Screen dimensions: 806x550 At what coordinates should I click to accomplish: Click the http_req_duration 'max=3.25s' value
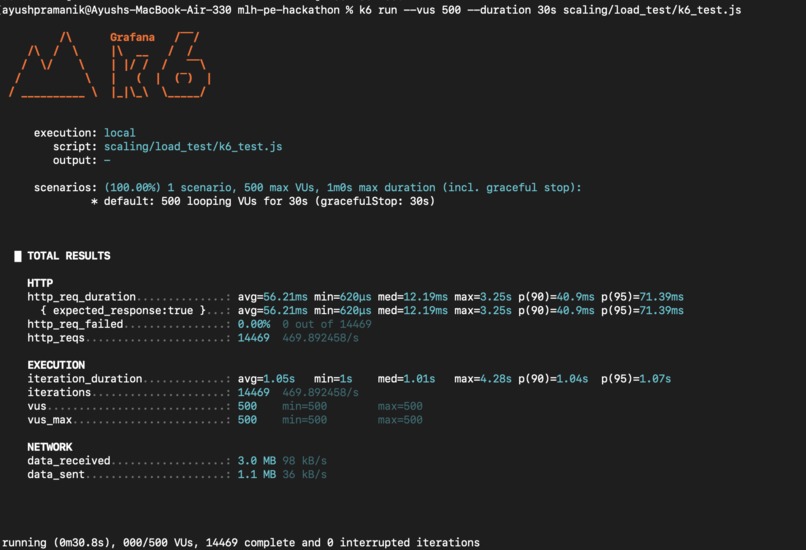coord(483,297)
